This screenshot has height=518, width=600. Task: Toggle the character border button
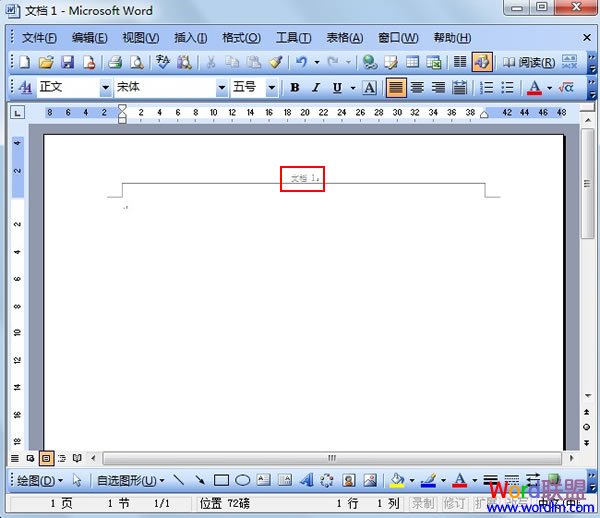[369, 88]
